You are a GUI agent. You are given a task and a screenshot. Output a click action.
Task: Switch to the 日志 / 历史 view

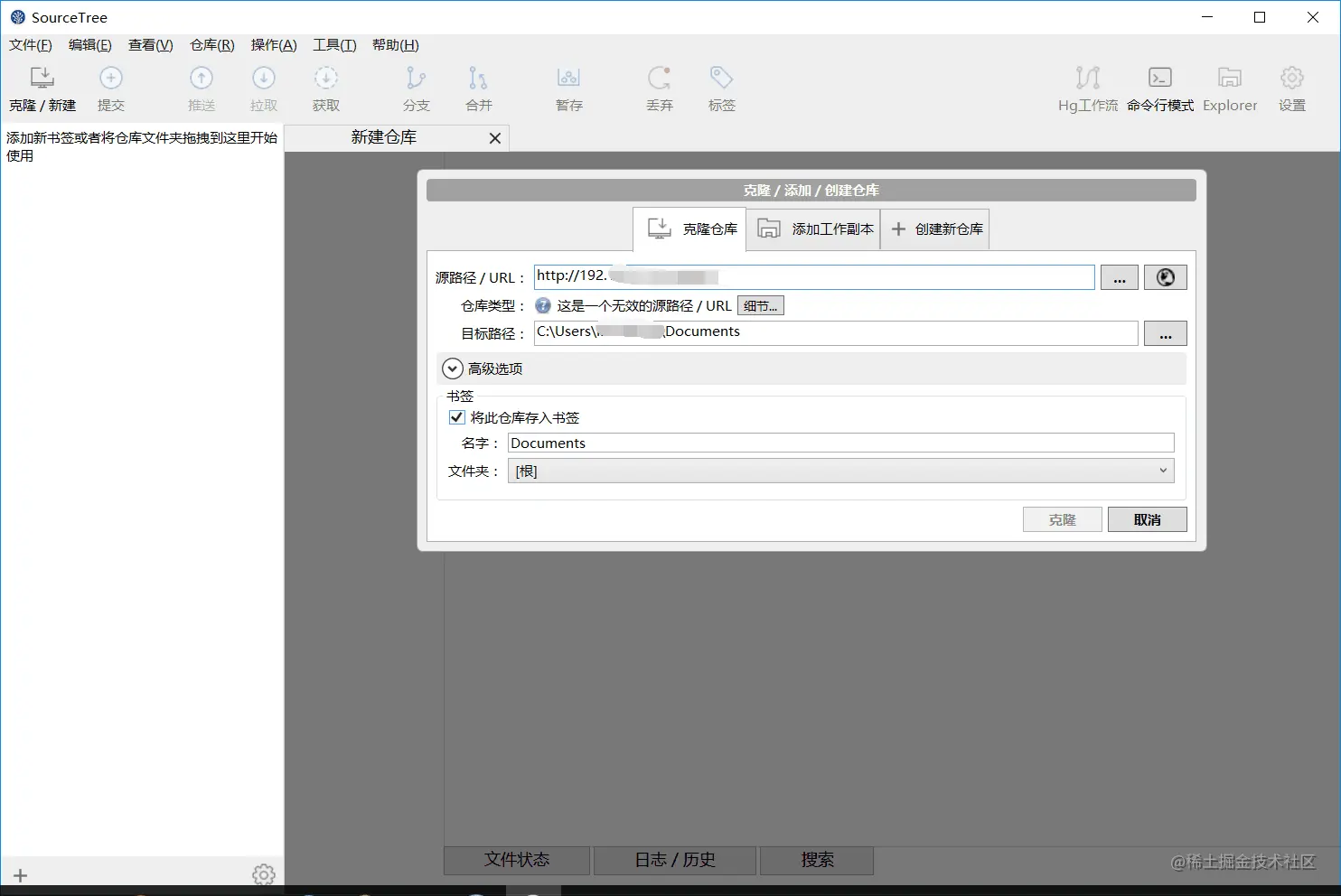(x=673, y=860)
